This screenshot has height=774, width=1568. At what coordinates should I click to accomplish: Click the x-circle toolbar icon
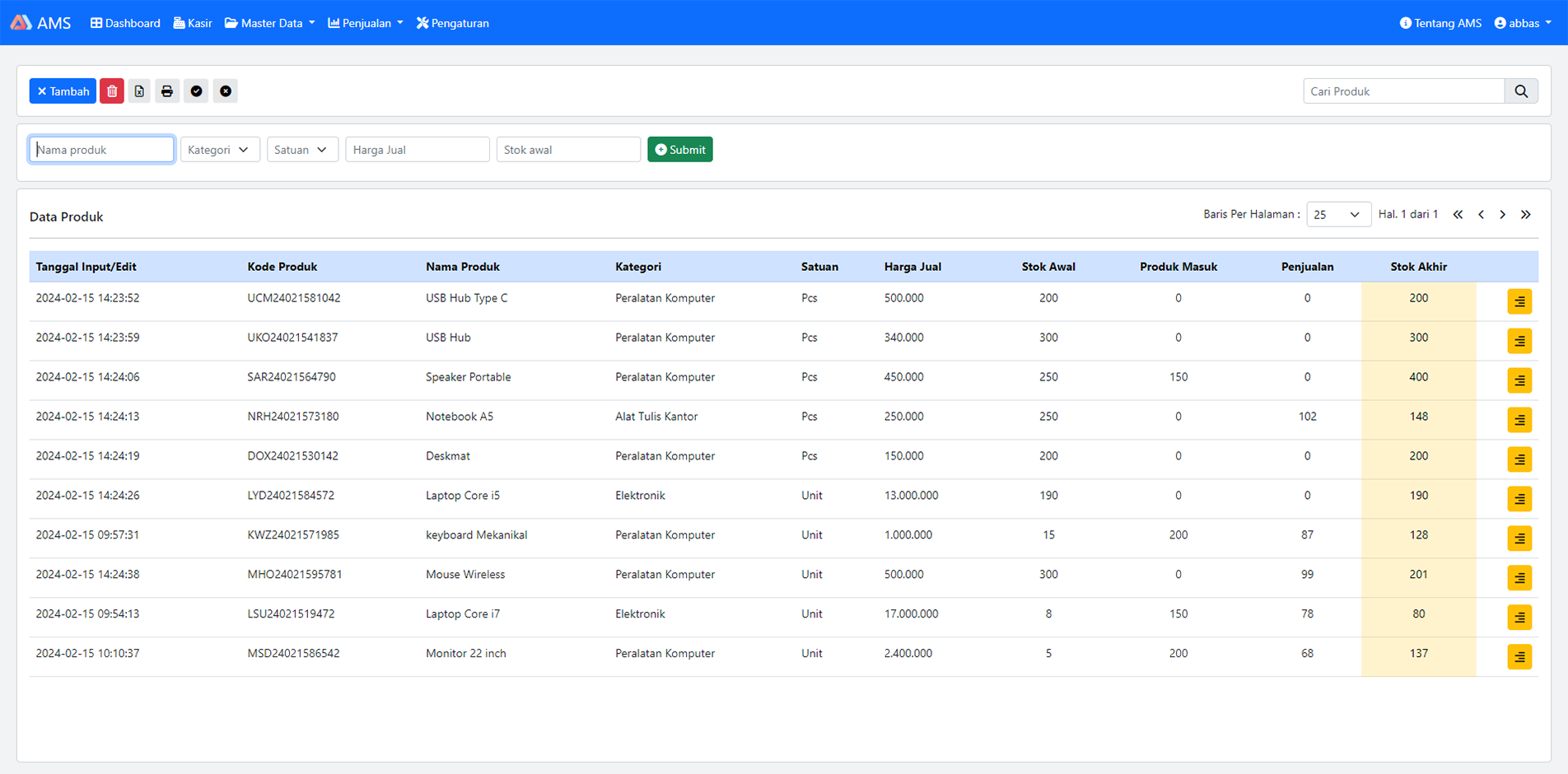226,91
